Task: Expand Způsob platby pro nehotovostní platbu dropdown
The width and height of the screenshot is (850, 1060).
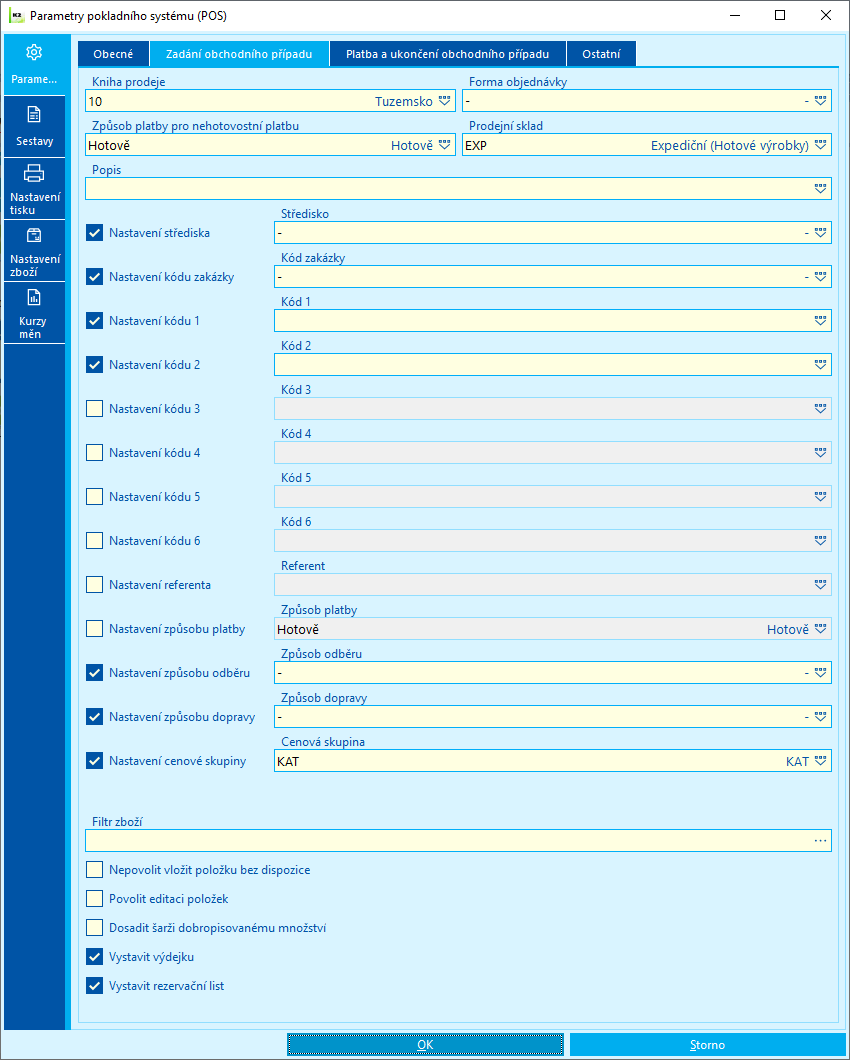Action: (x=444, y=145)
